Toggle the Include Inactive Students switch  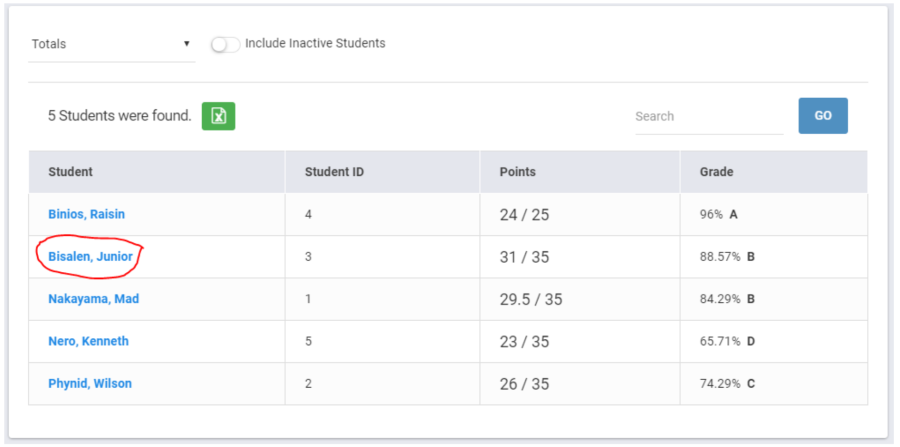[x=225, y=44]
